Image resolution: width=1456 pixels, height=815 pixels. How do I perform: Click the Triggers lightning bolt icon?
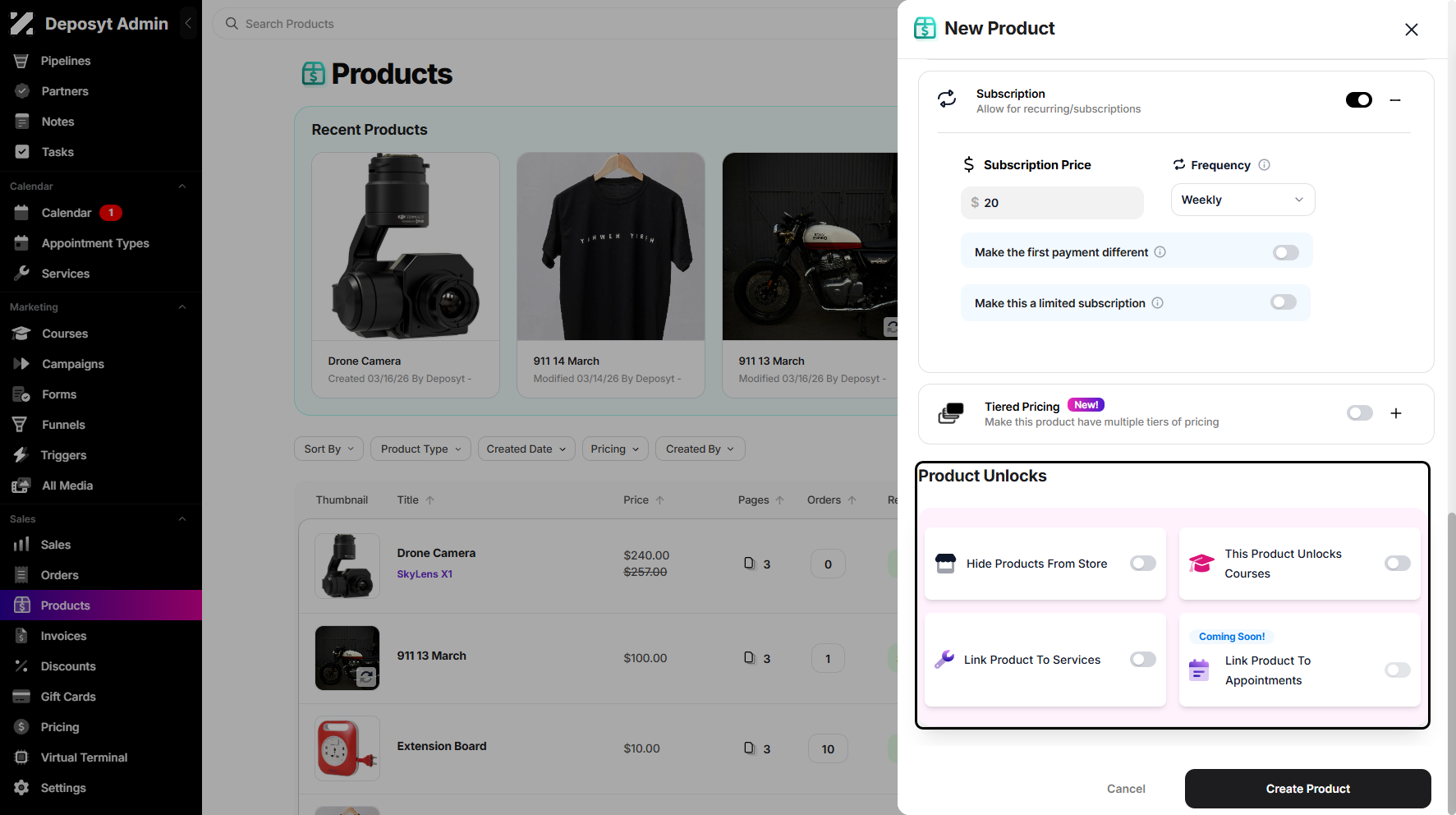[x=21, y=455]
